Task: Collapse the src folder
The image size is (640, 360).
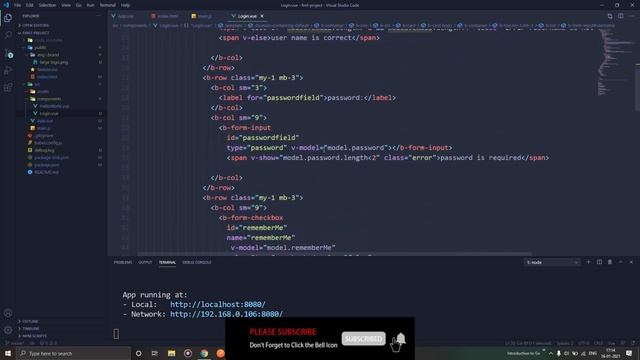Action: click(37, 84)
